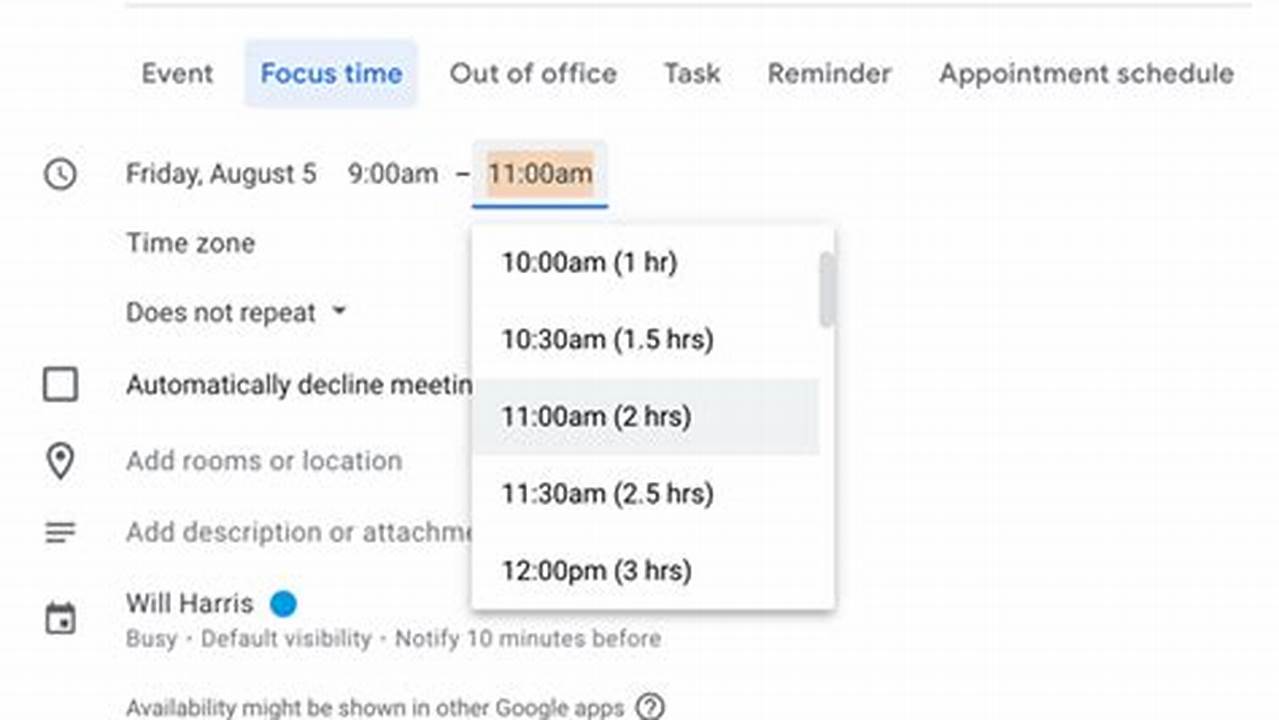Open the 9:00am start time selector
Image resolution: width=1279 pixels, height=720 pixels.
pos(392,174)
